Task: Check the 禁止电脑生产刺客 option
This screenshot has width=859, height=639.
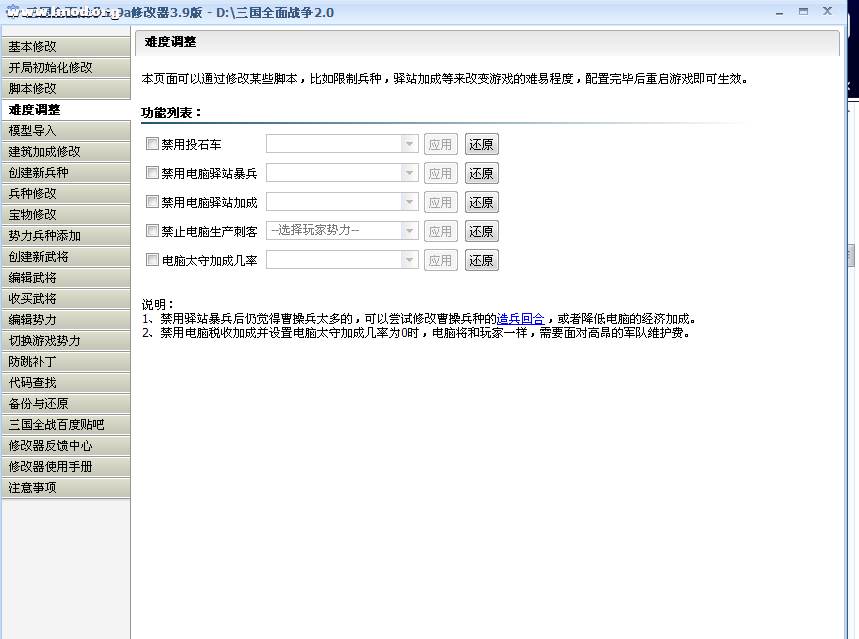Action: pyautogui.click(x=152, y=231)
